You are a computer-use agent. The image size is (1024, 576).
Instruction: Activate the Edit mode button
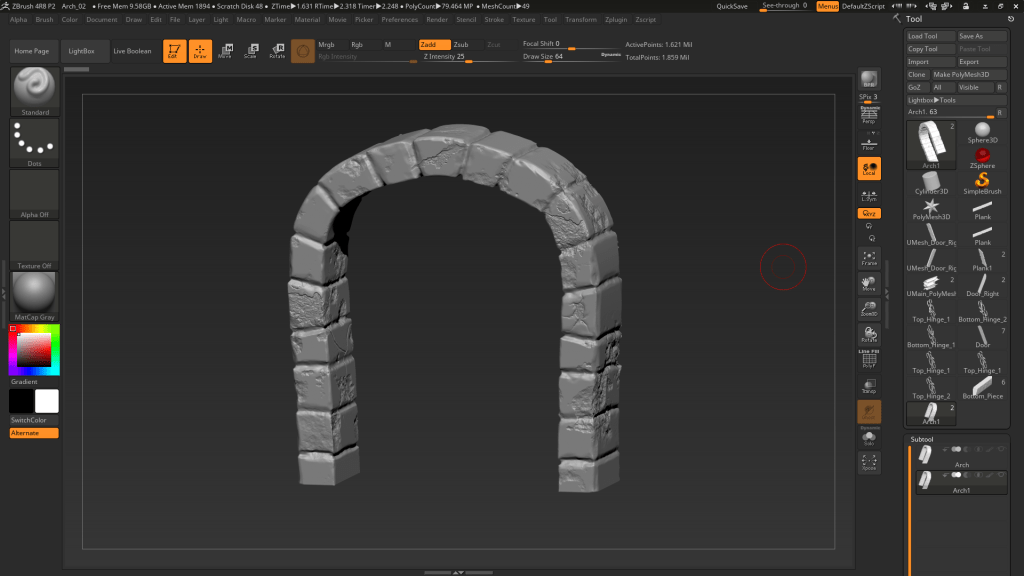(174, 51)
